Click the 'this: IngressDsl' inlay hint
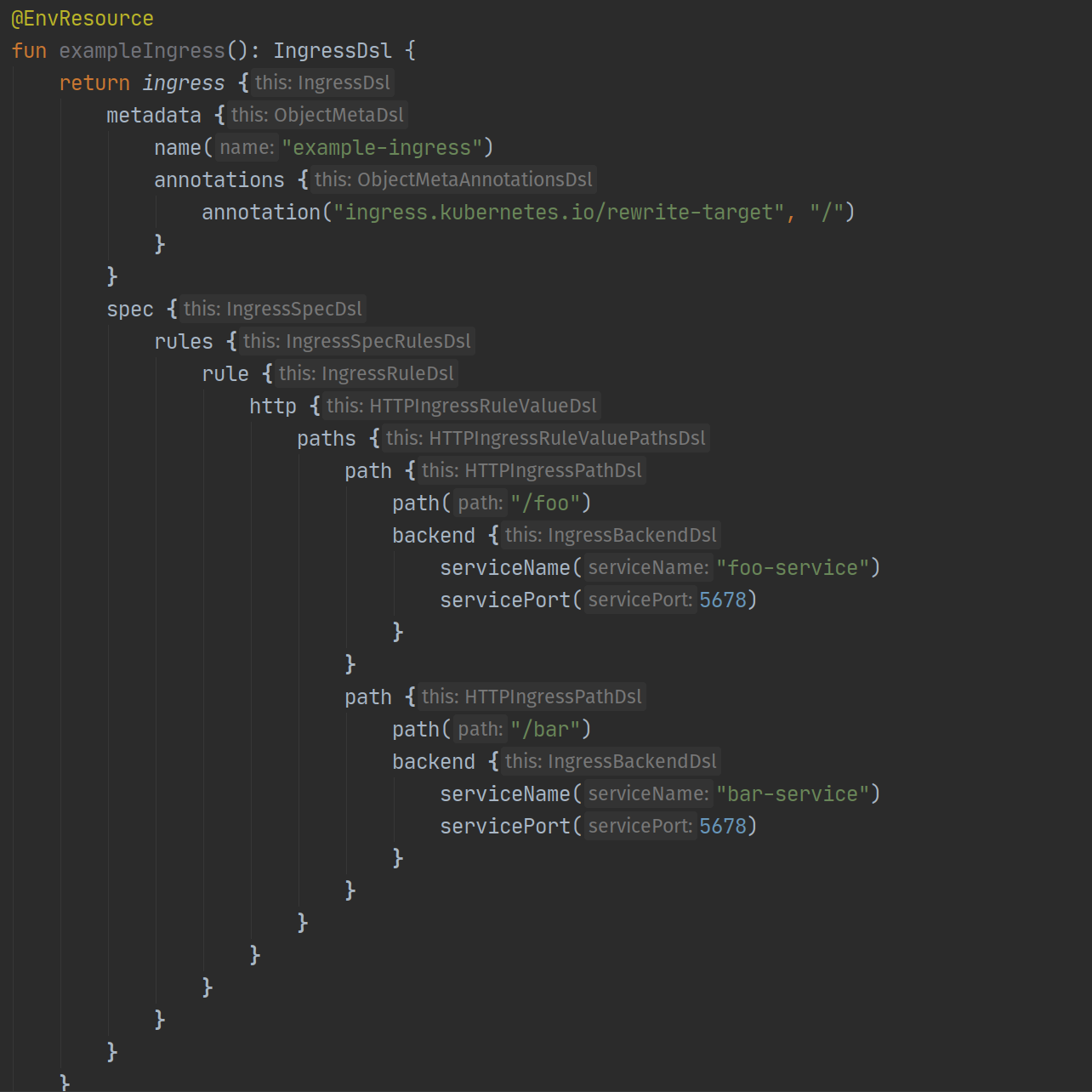 coord(322,83)
